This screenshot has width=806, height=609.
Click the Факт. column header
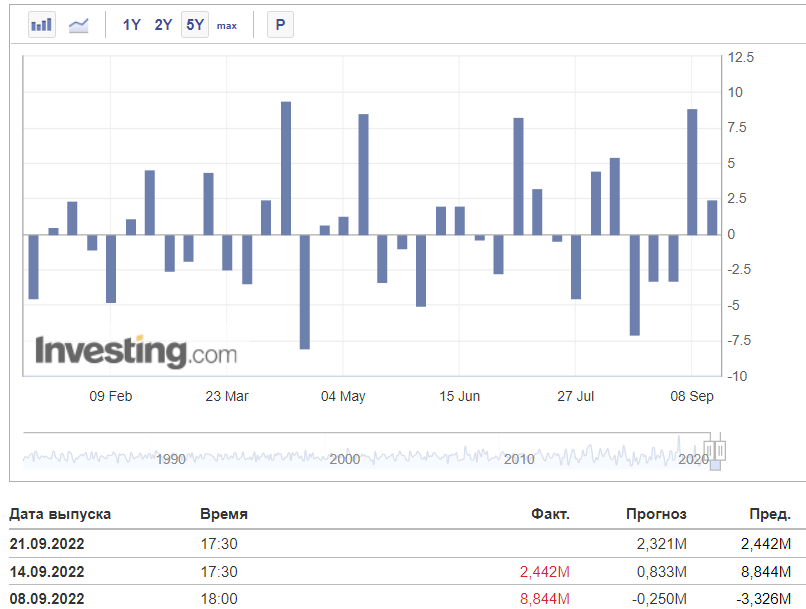click(550, 514)
